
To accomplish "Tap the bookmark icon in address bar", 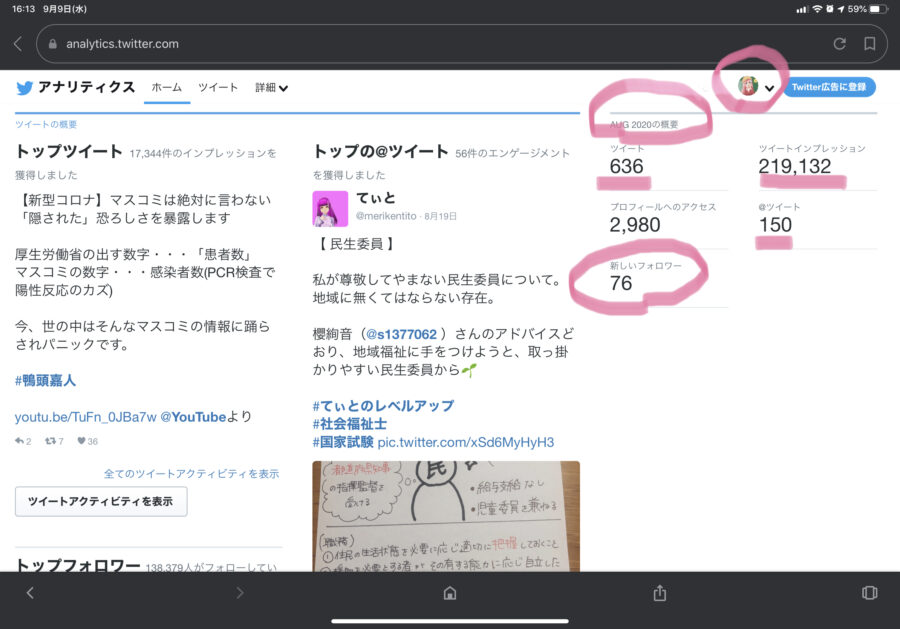I will pyautogui.click(x=870, y=44).
